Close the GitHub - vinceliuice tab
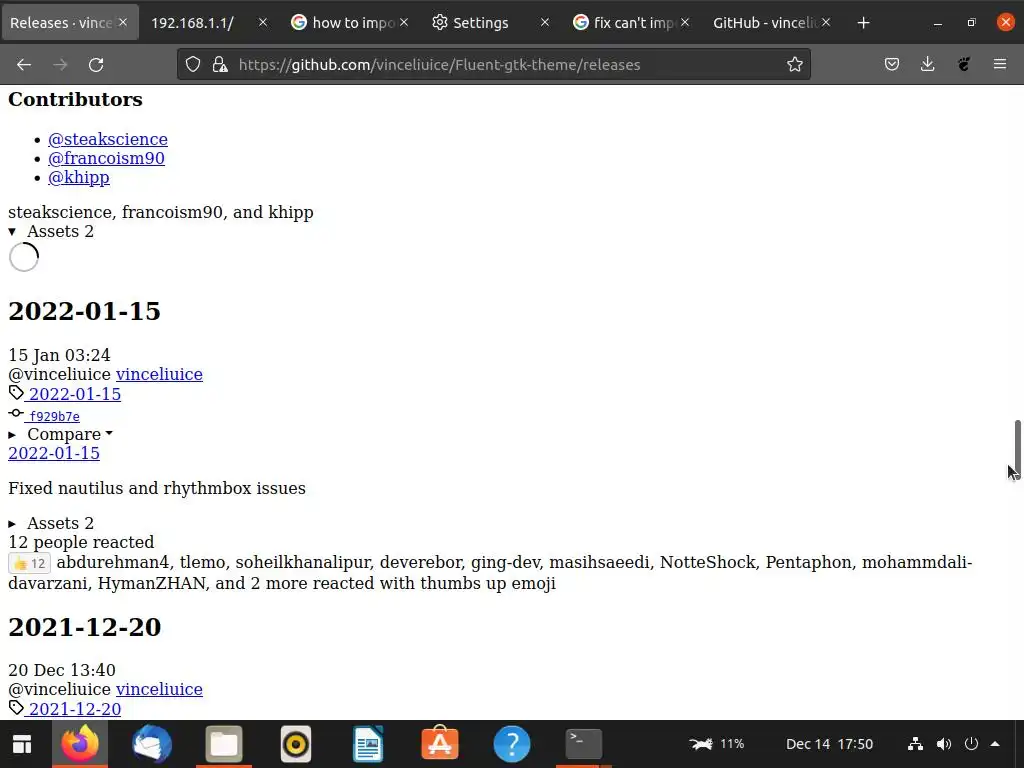1024x768 pixels. [825, 22]
